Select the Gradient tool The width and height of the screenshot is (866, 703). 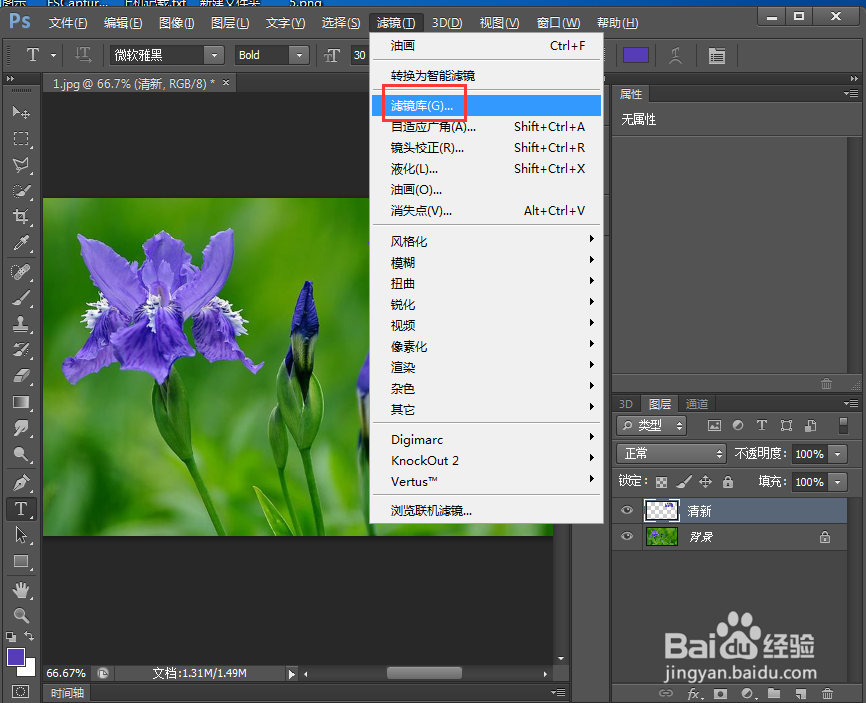[21, 402]
